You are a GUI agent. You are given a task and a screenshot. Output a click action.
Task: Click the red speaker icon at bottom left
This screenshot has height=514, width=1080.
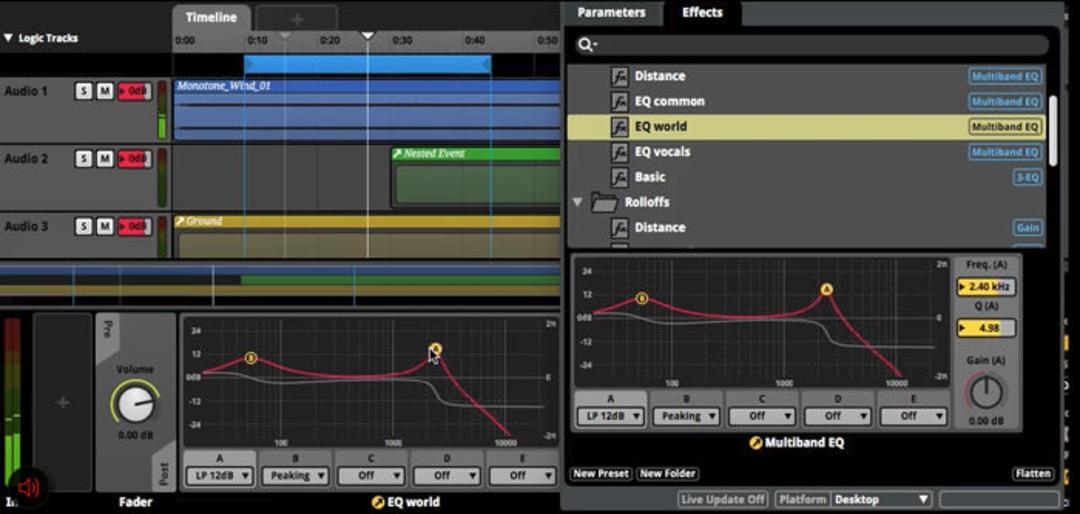[28, 489]
